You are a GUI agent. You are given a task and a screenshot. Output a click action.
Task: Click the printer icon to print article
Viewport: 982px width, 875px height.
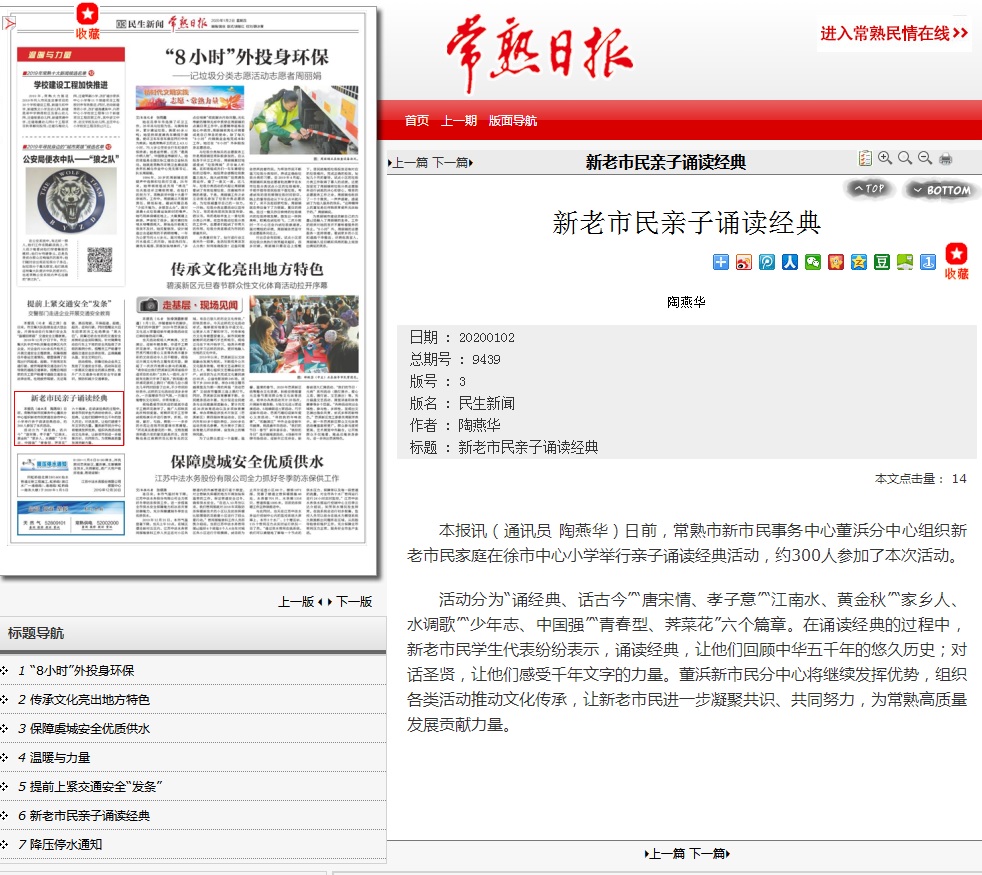pyautogui.click(x=946, y=158)
